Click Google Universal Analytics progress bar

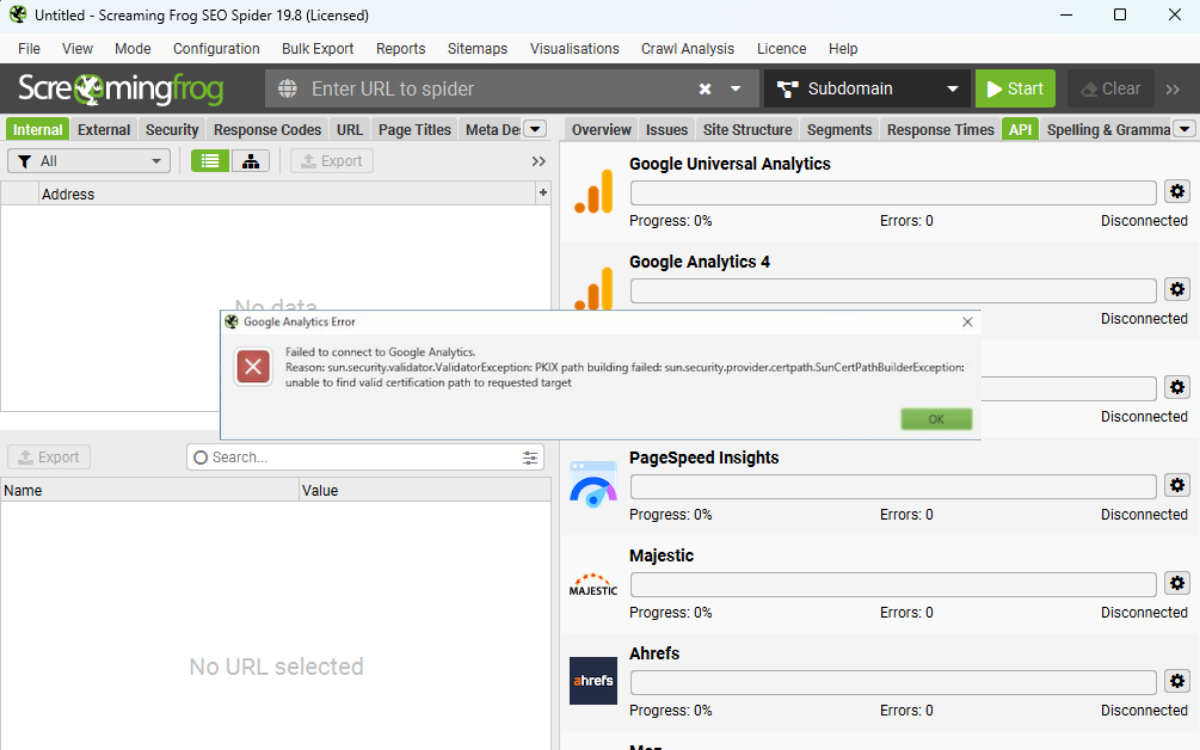tap(892, 192)
